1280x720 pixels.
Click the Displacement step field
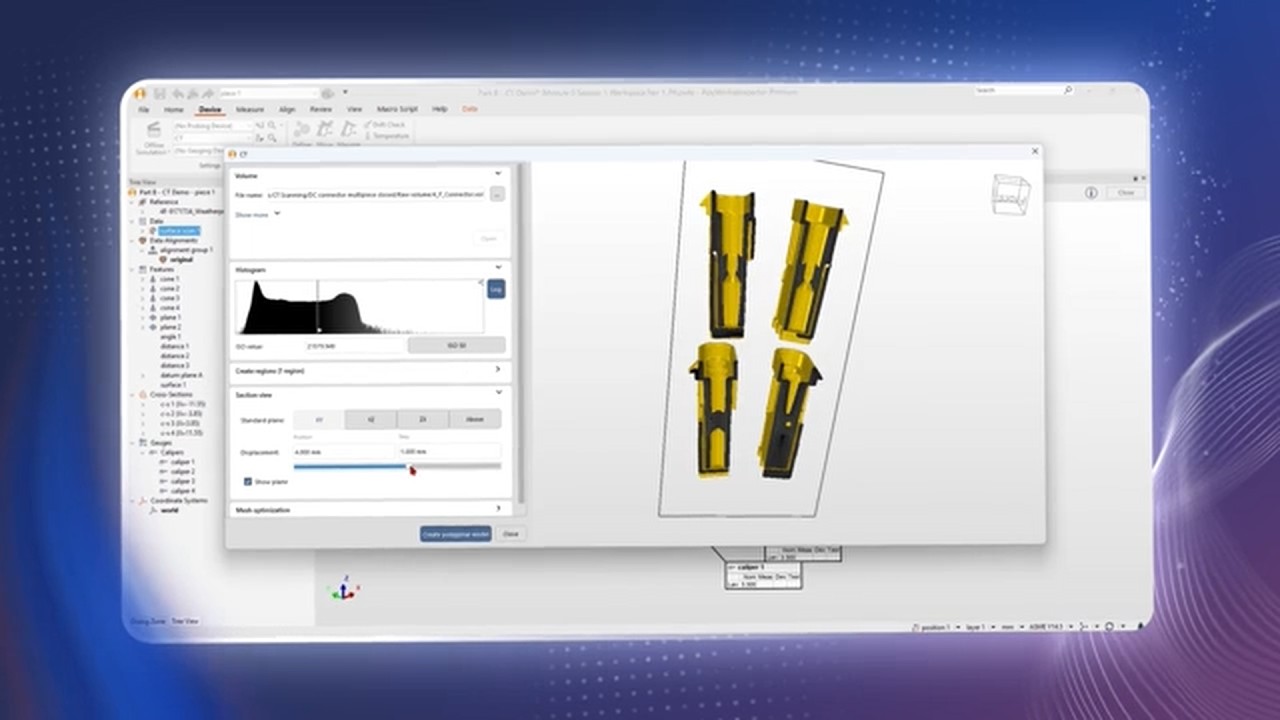(449, 452)
